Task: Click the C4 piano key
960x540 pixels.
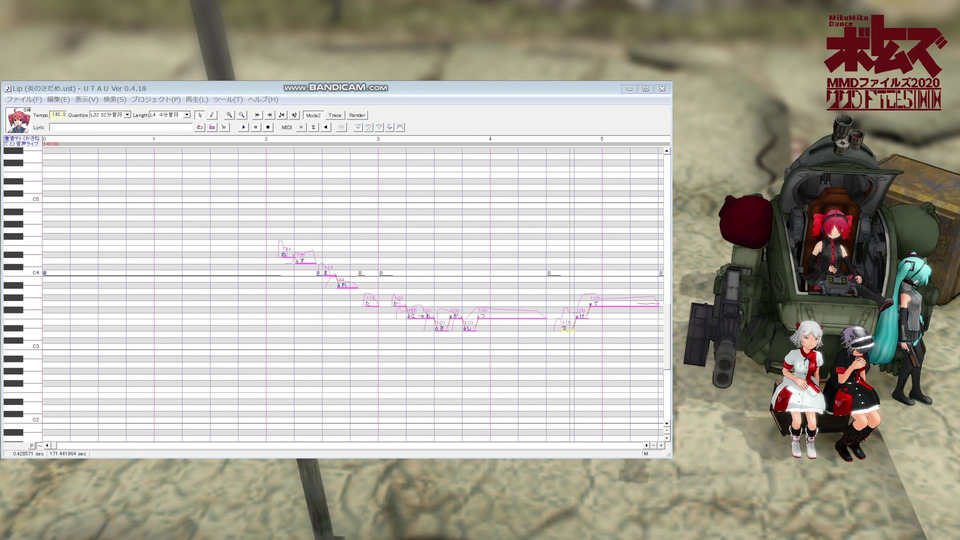Action: (23, 273)
